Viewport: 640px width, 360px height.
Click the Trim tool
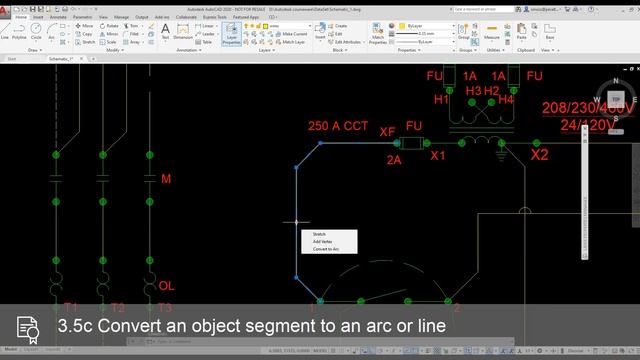(131, 26)
